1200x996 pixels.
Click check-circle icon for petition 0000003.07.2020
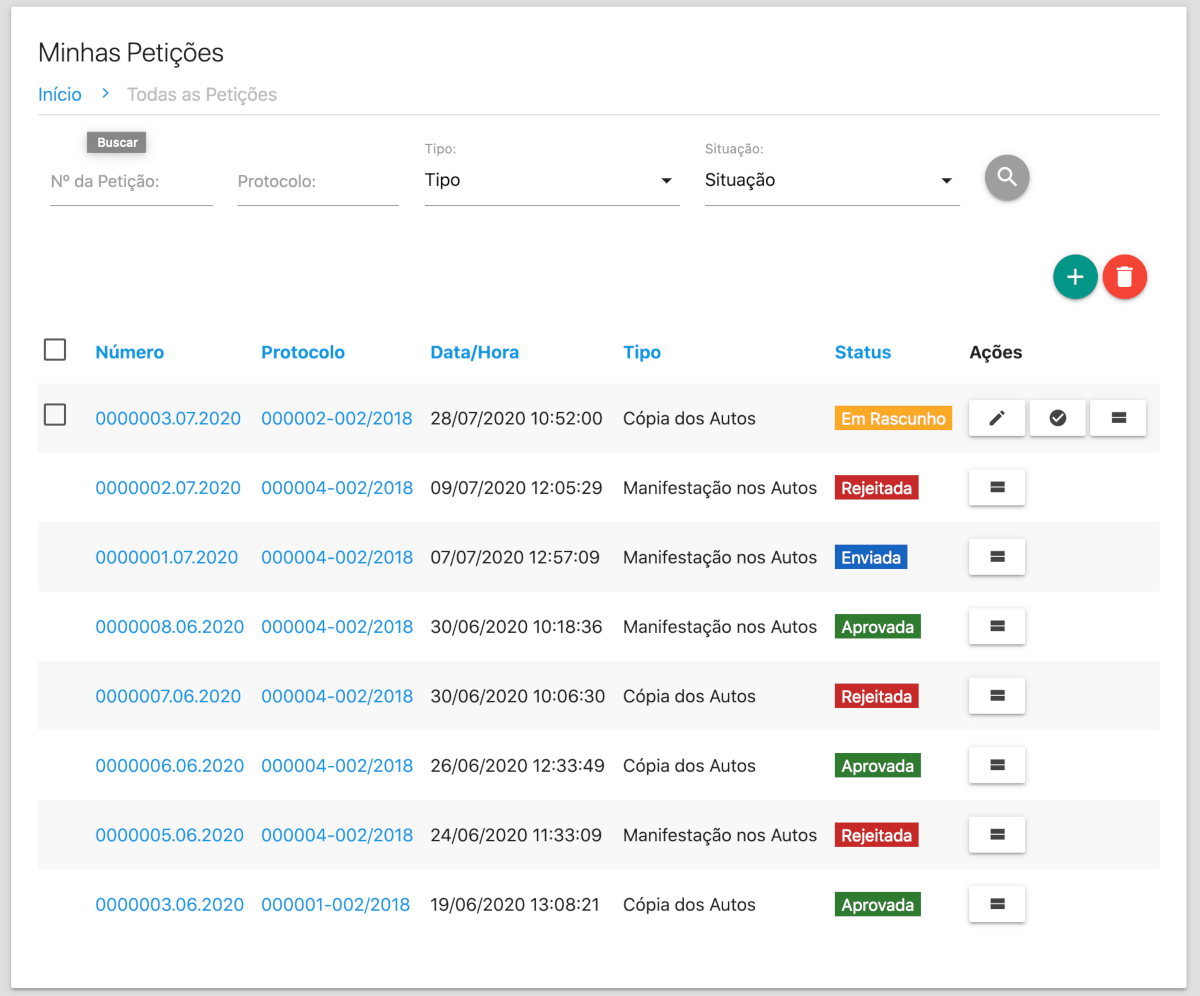(x=1058, y=418)
